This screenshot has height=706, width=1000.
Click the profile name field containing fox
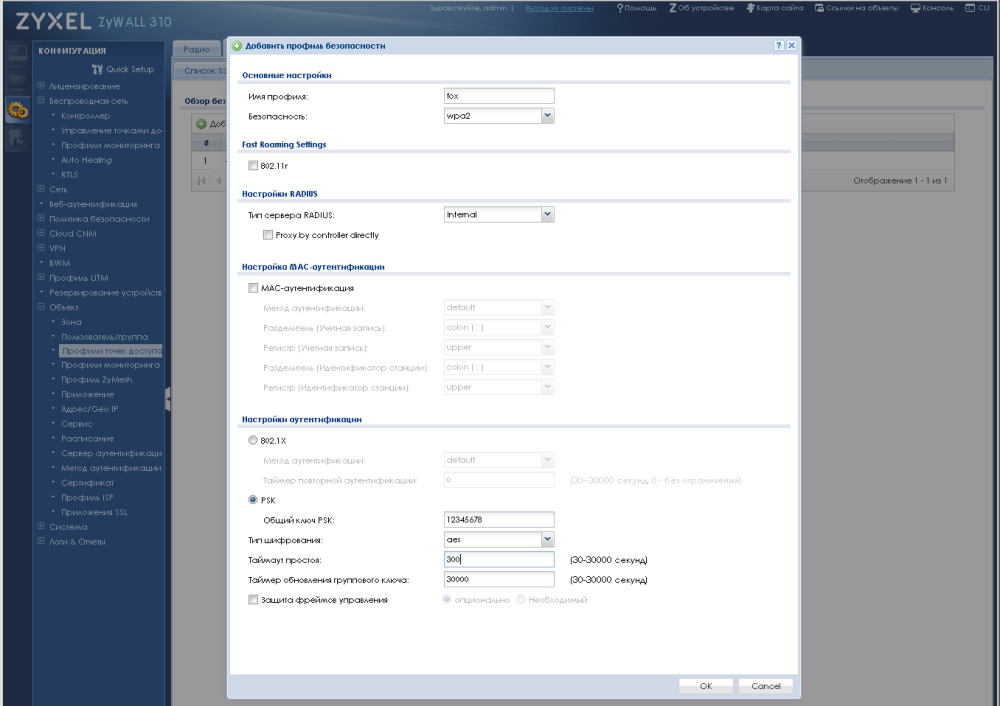click(x=499, y=96)
